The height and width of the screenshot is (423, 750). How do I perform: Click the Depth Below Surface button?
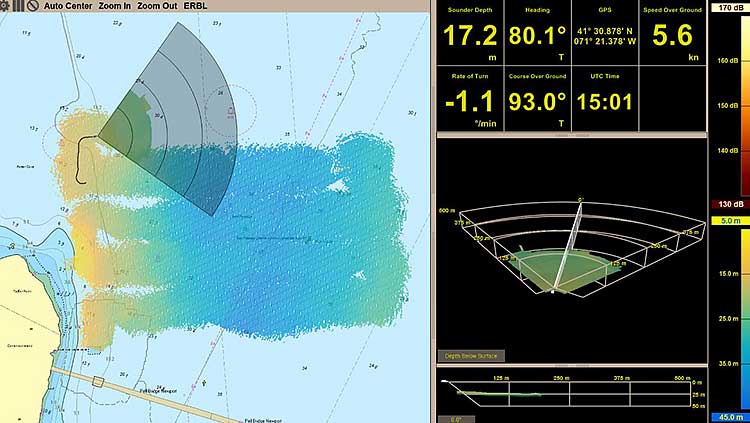(x=471, y=355)
